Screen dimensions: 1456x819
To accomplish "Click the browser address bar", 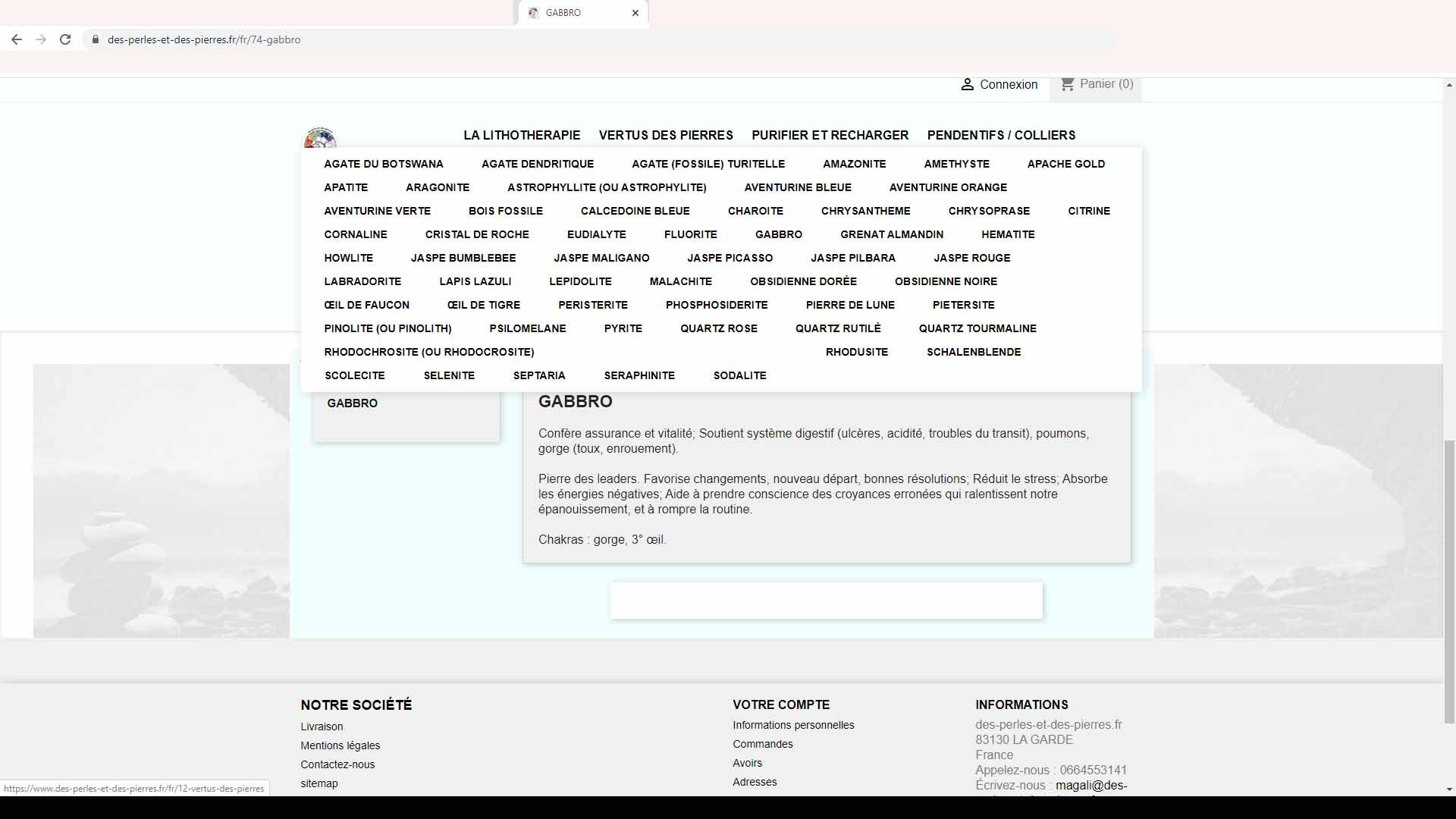I will tap(599, 39).
